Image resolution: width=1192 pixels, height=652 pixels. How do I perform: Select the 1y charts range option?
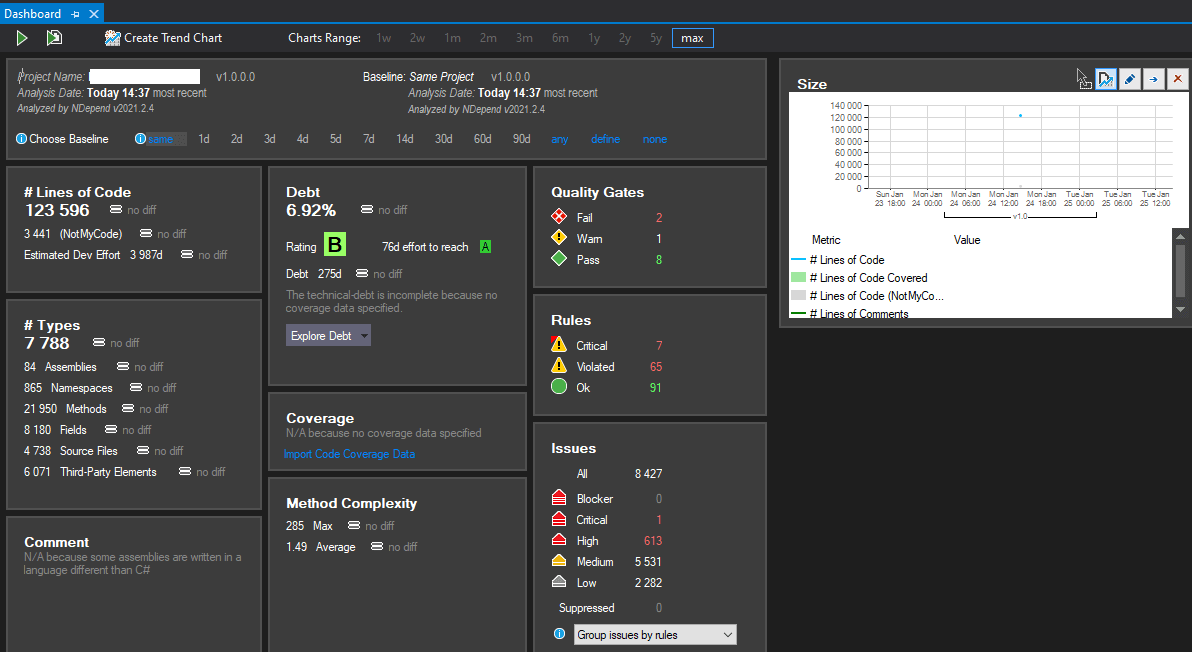pyautogui.click(x=594, y=38)
